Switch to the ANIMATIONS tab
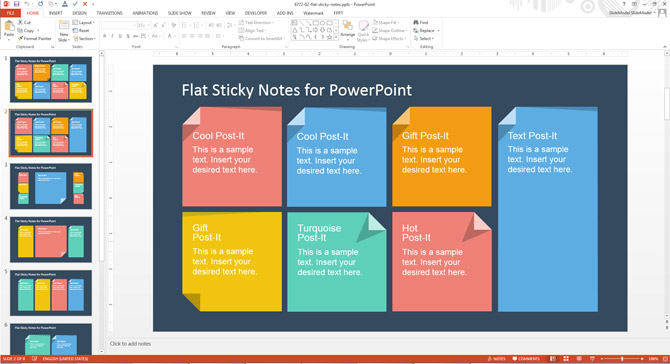670x364 pixels. [x=145, y=13]
